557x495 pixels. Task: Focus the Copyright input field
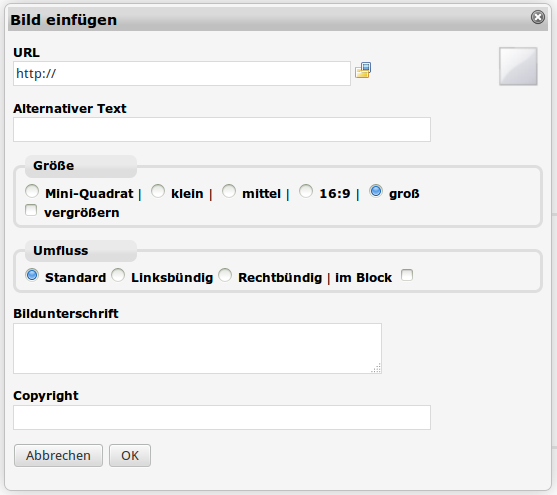(x=222, y=417)
